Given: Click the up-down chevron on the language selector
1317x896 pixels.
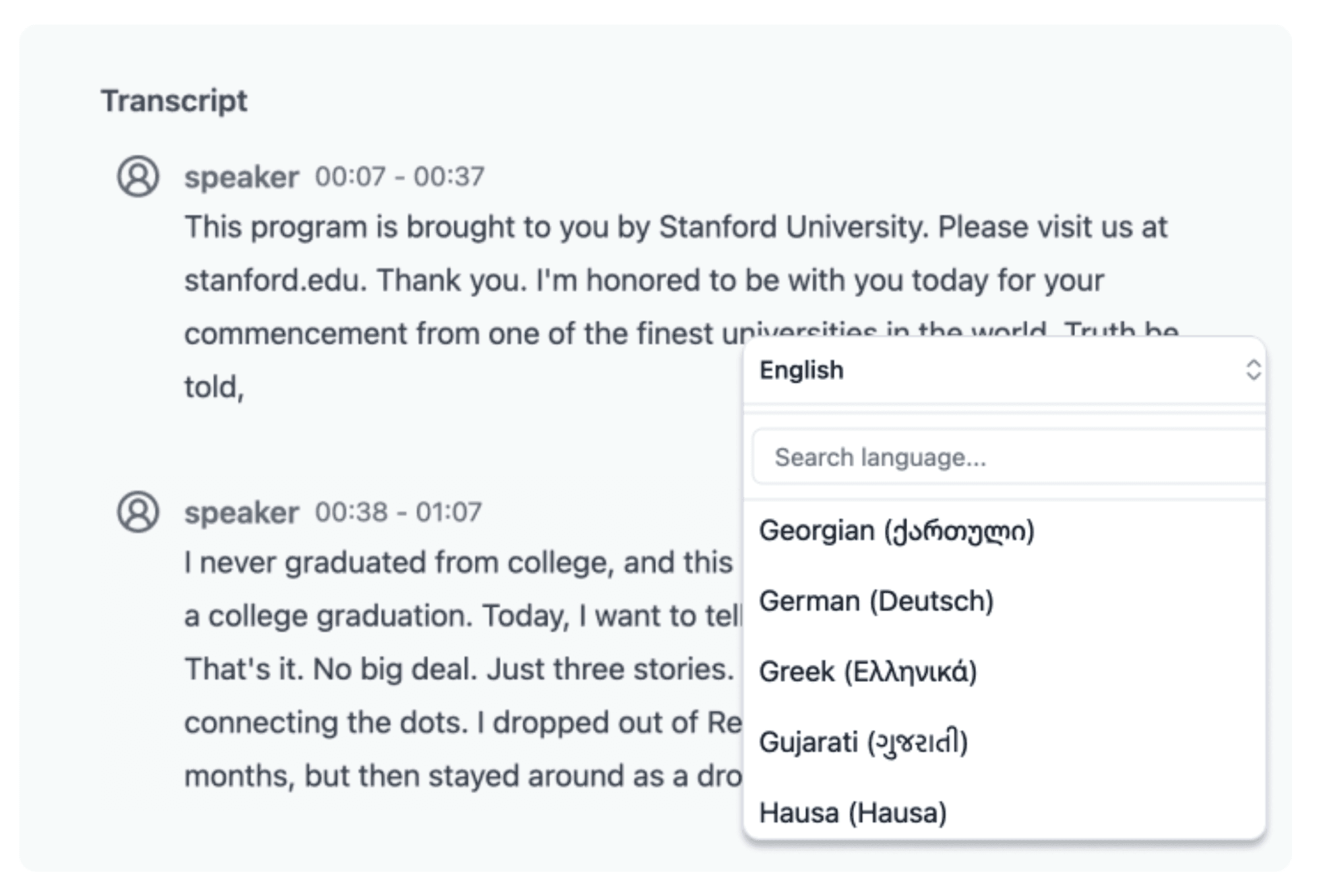Looking at the screenshot, I should pyautogui.click(x=1252, y=370).
